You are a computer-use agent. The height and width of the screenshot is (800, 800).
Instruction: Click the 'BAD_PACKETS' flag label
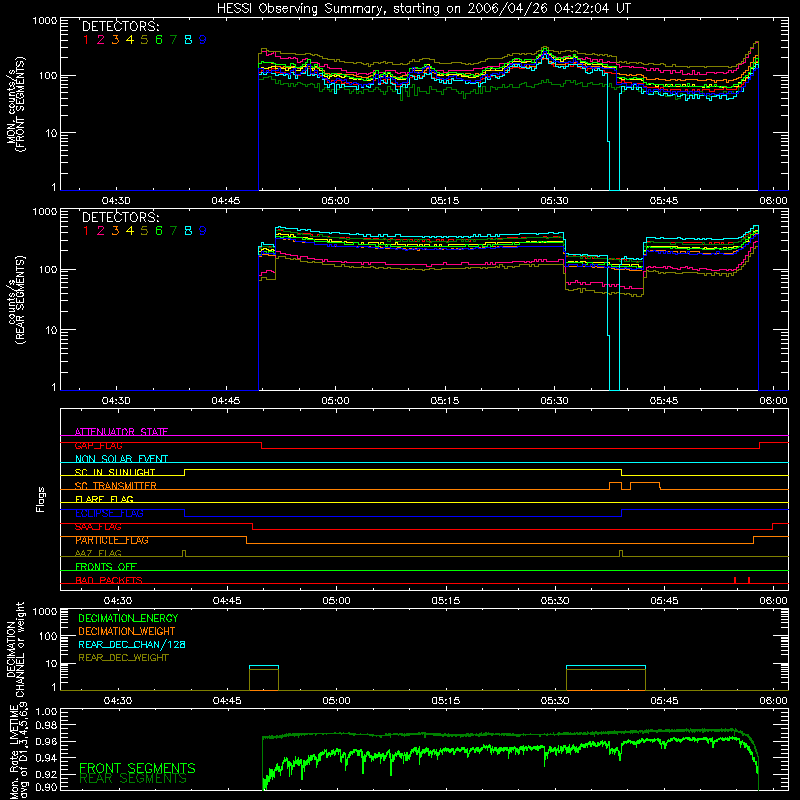click(x=109, y=580)
